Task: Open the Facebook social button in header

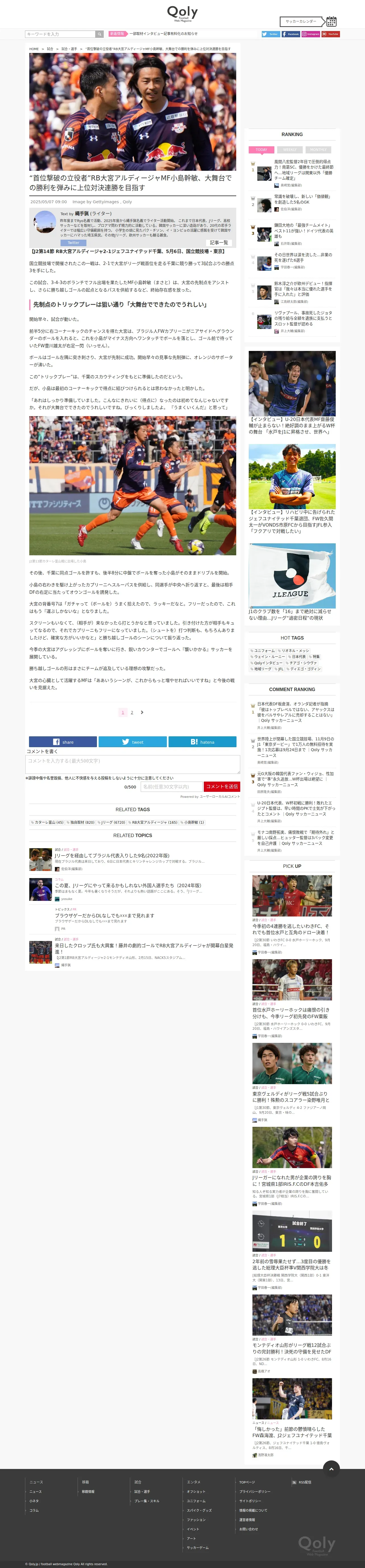Action: [x=290, y=34]
